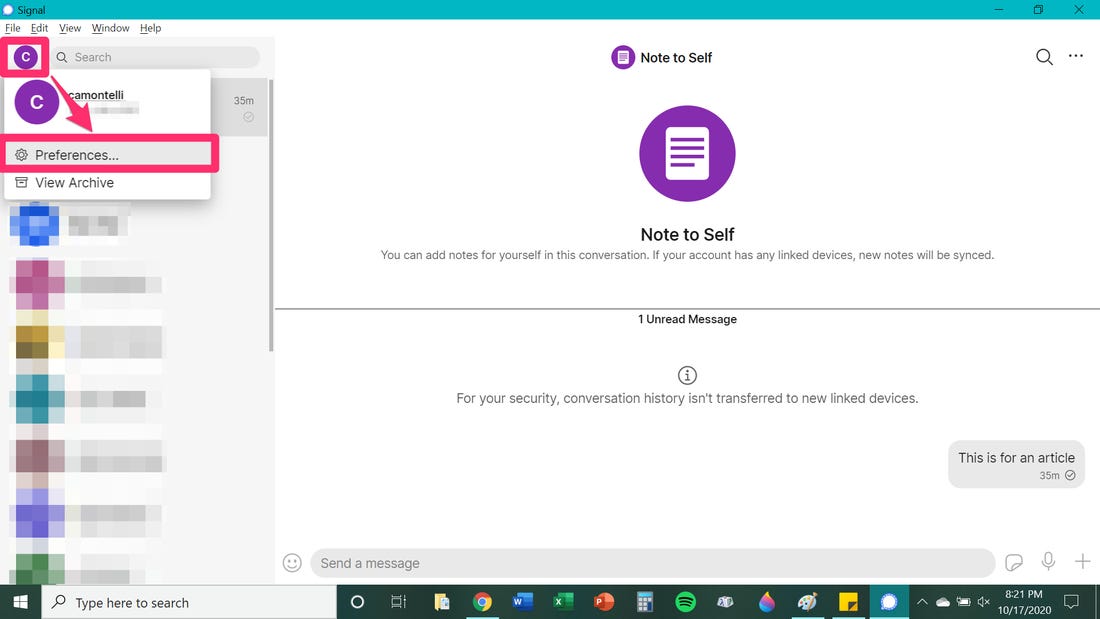Open Task View on the taskbar
The width and height of the screenshot is (1100, 619).
coord(398,602)
